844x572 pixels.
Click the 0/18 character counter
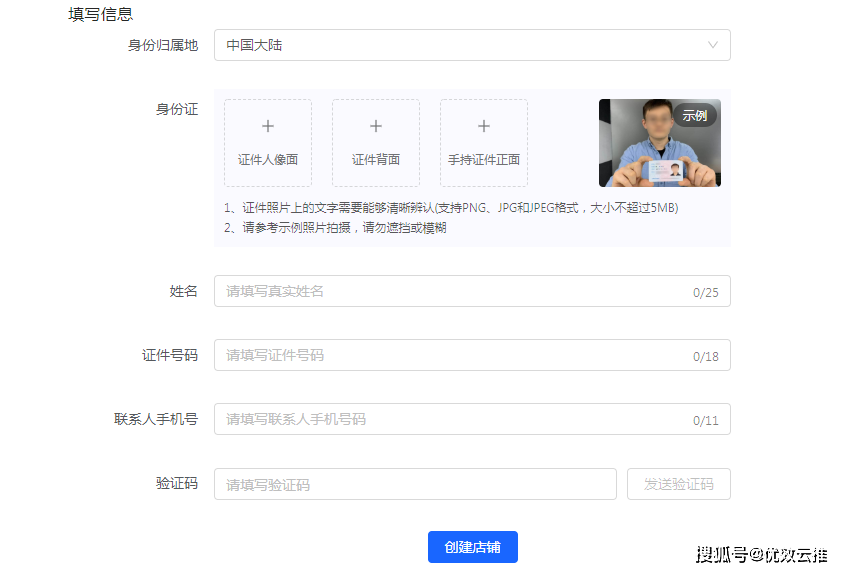[x=705, y=357]
